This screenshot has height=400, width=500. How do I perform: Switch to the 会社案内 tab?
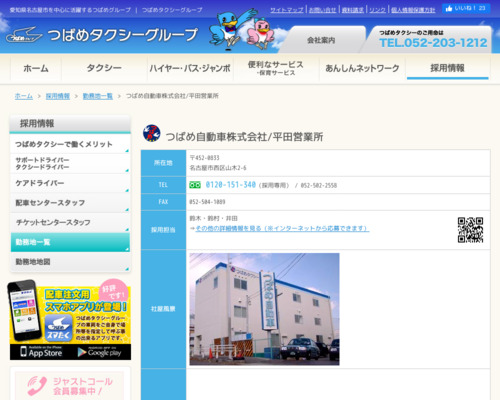(321, 40)
